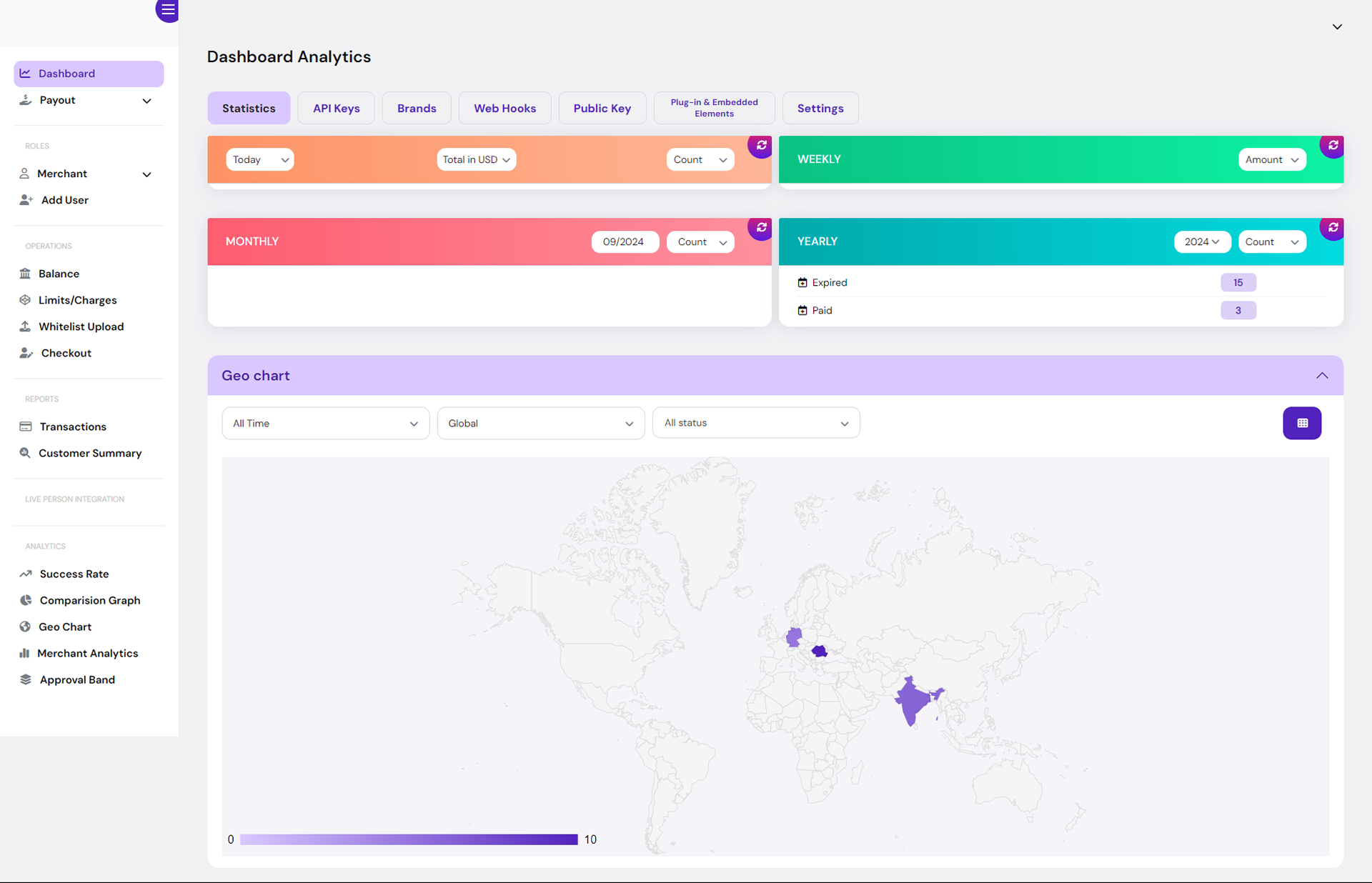Switch to the Web Hooks tab

pos(504,108)
